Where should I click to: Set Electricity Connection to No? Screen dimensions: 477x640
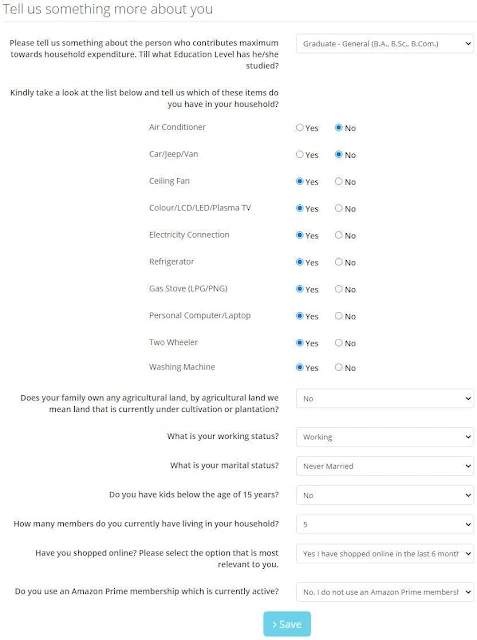point(339,235)
